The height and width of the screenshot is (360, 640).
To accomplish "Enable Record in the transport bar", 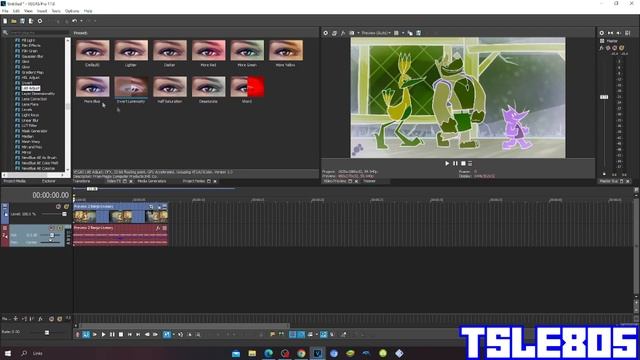I will click(x=77, y=335).
